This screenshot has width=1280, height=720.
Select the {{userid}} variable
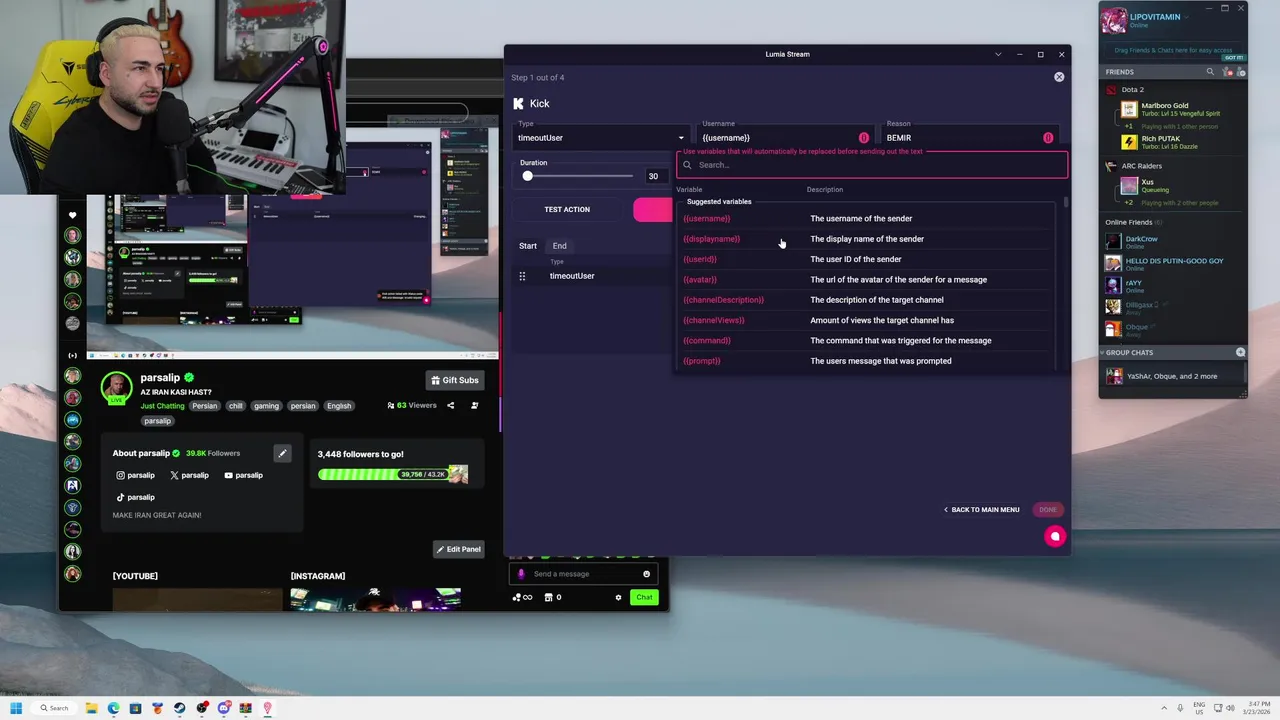tap(700, 259)
